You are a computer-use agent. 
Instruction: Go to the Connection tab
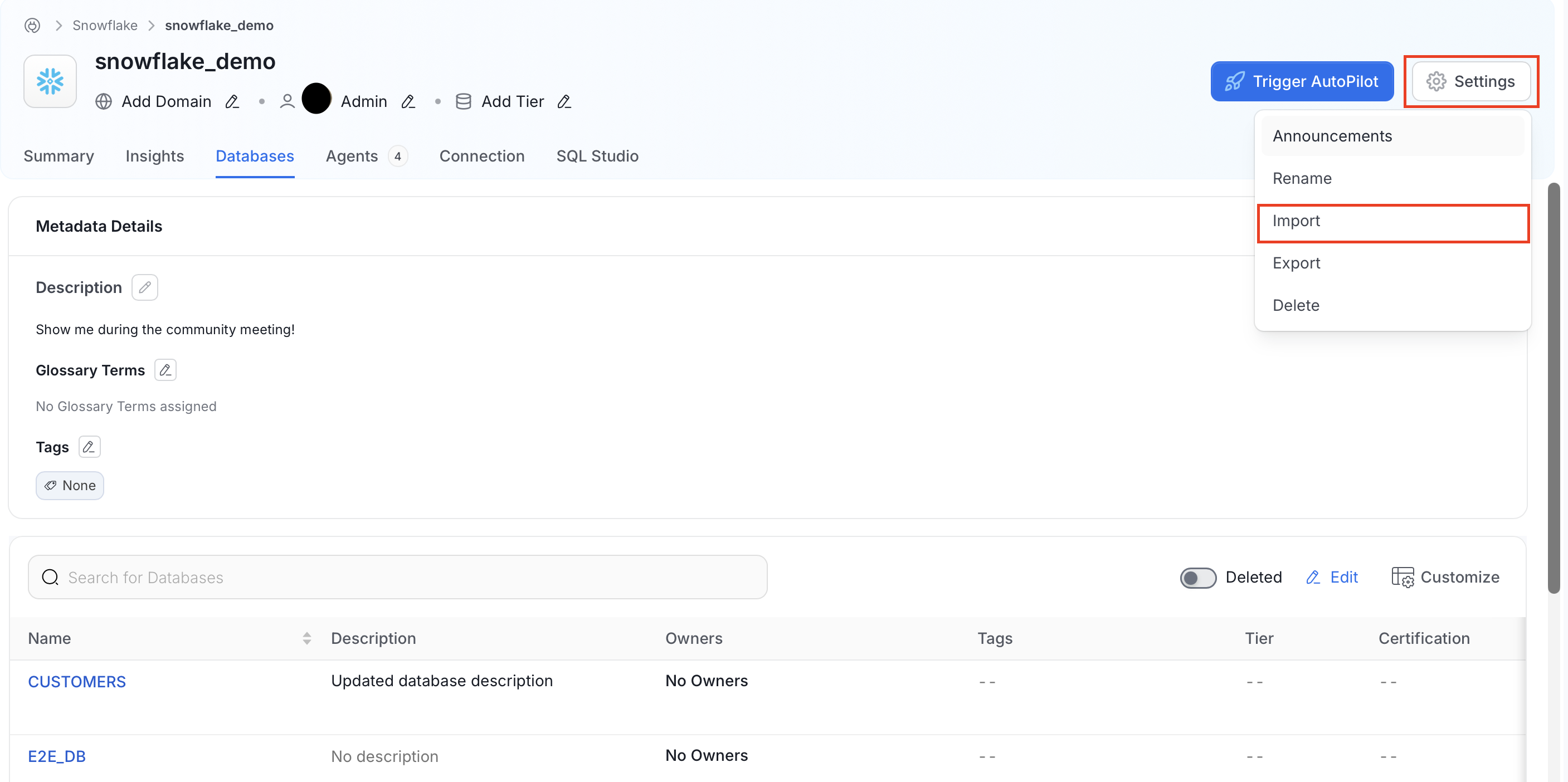(x=482, y=157)
